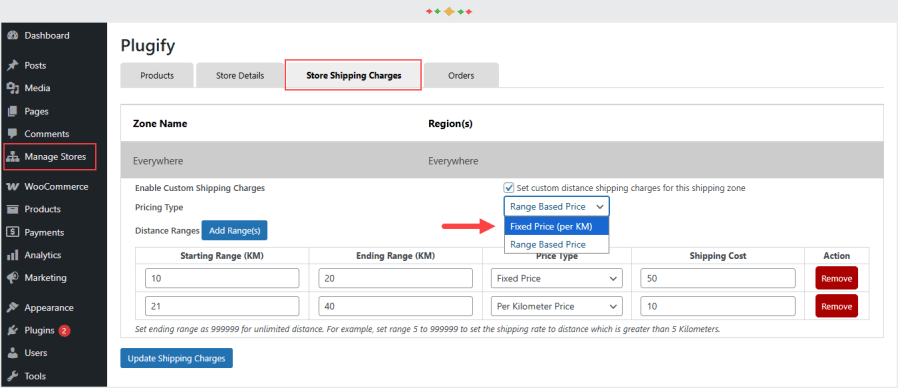The width and height of the screenshot is (898, 388).
Task: Click the Payments dollar icon
Action: [x=13, y=233]
